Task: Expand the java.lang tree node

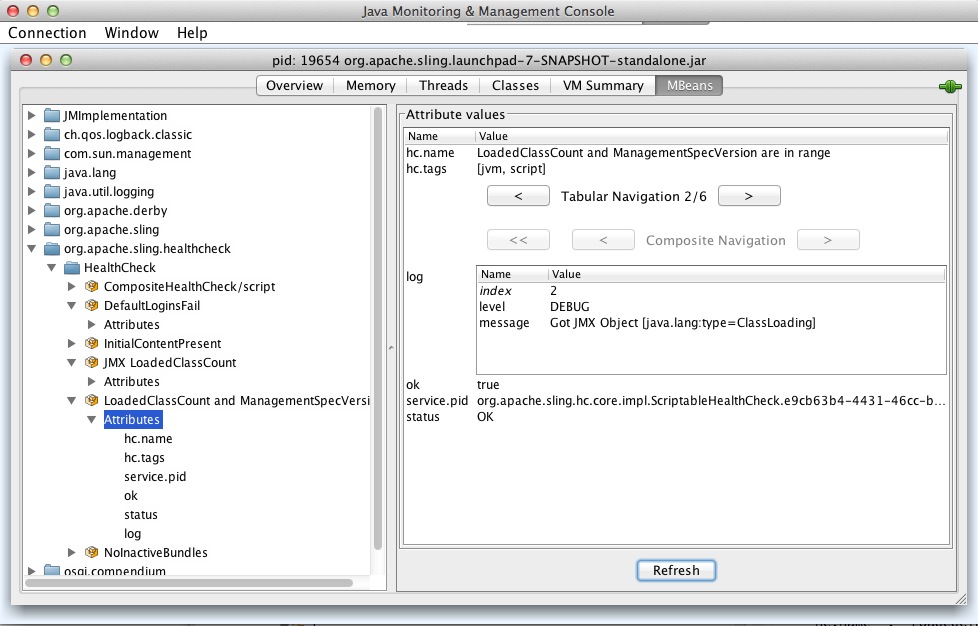Action: click(32, 173)
